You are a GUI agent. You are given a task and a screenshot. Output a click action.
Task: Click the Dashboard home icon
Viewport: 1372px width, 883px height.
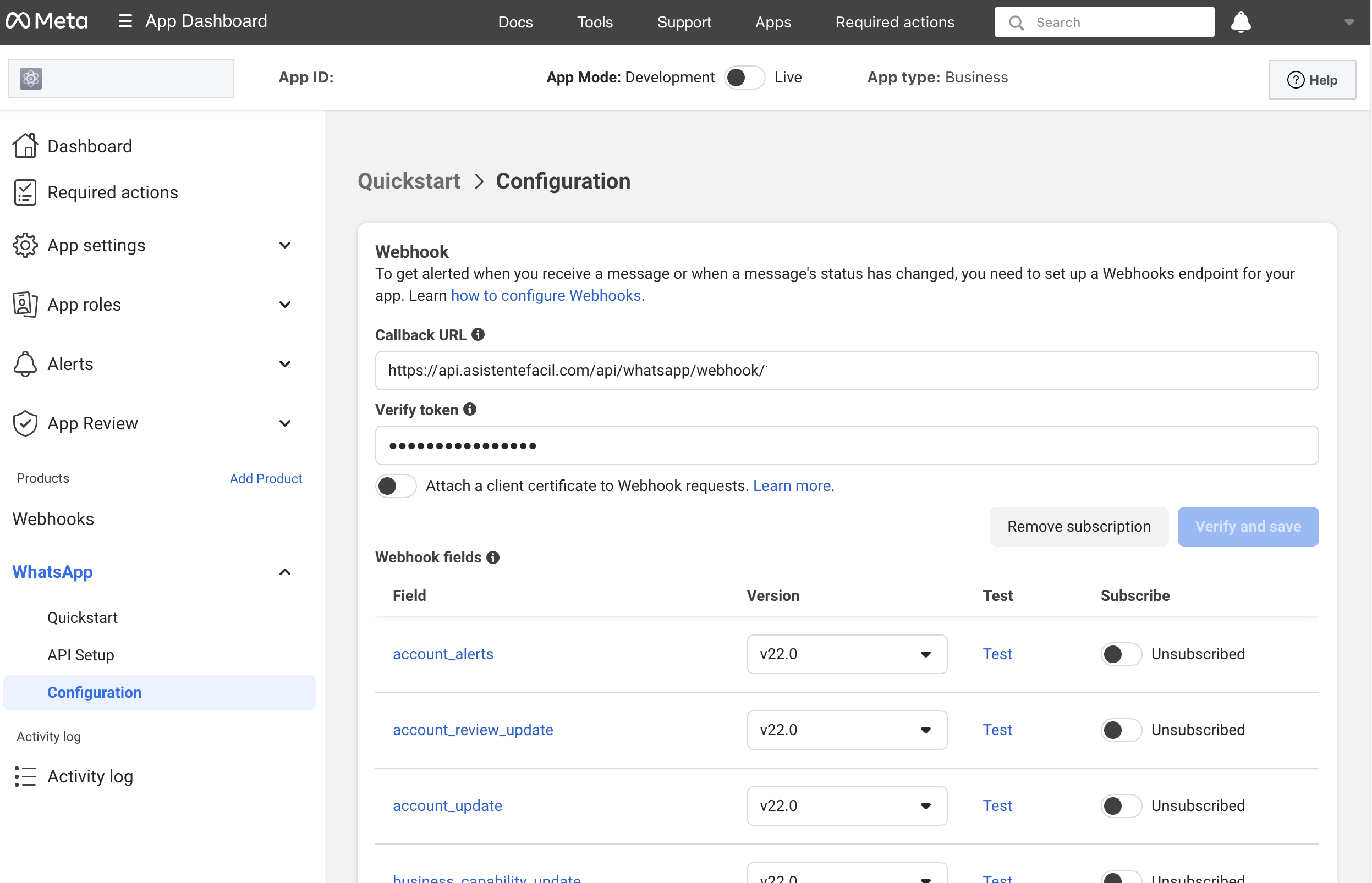24,145
